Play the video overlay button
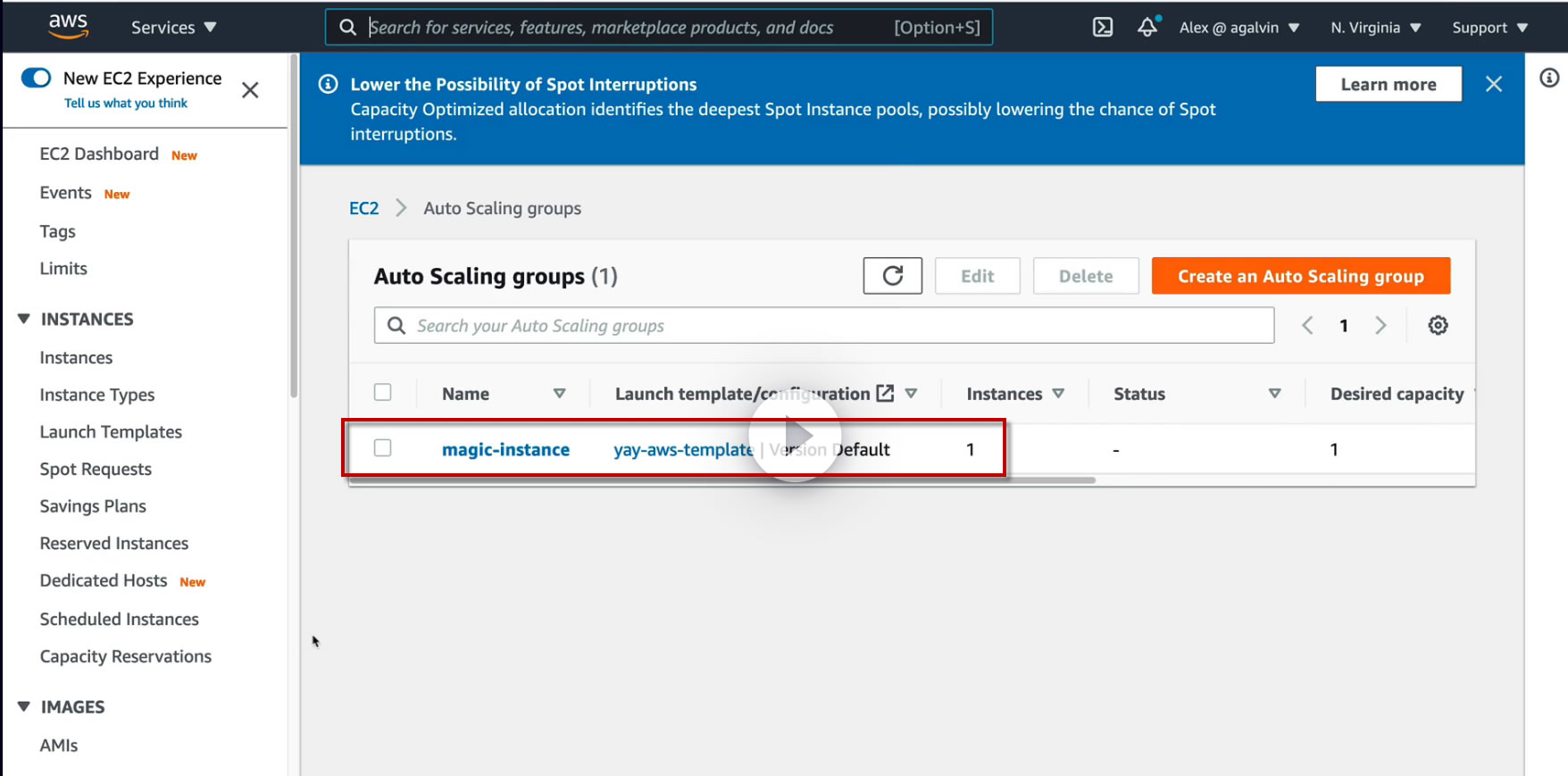1568x776 pixels. coord(796,436)
